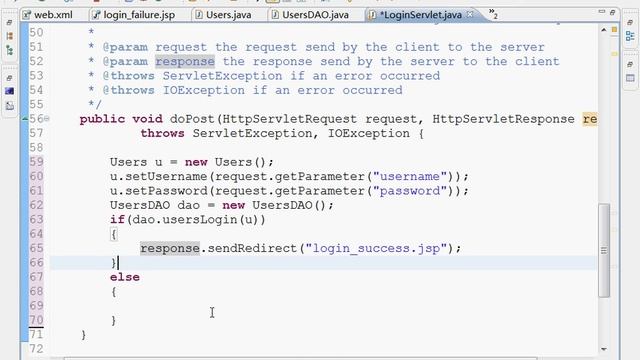The height and width of the screenshot is (360, 640).
Task: Minimize the editor area
Action: [x=602, y=12]
